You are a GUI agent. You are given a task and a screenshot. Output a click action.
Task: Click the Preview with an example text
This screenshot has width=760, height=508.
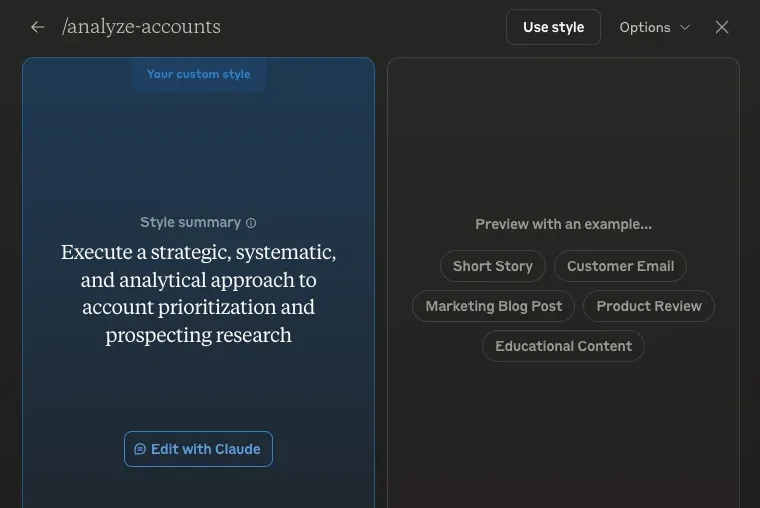(563, 224)
